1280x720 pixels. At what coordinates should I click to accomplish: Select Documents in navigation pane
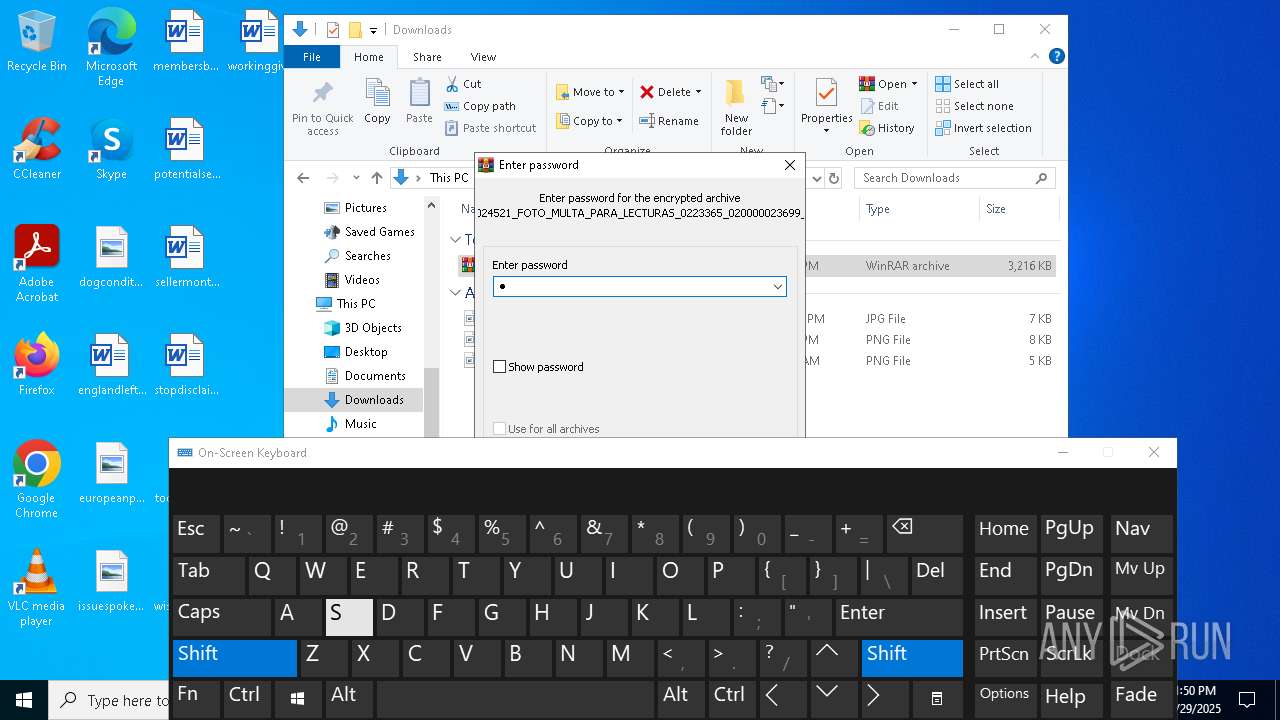375,376
